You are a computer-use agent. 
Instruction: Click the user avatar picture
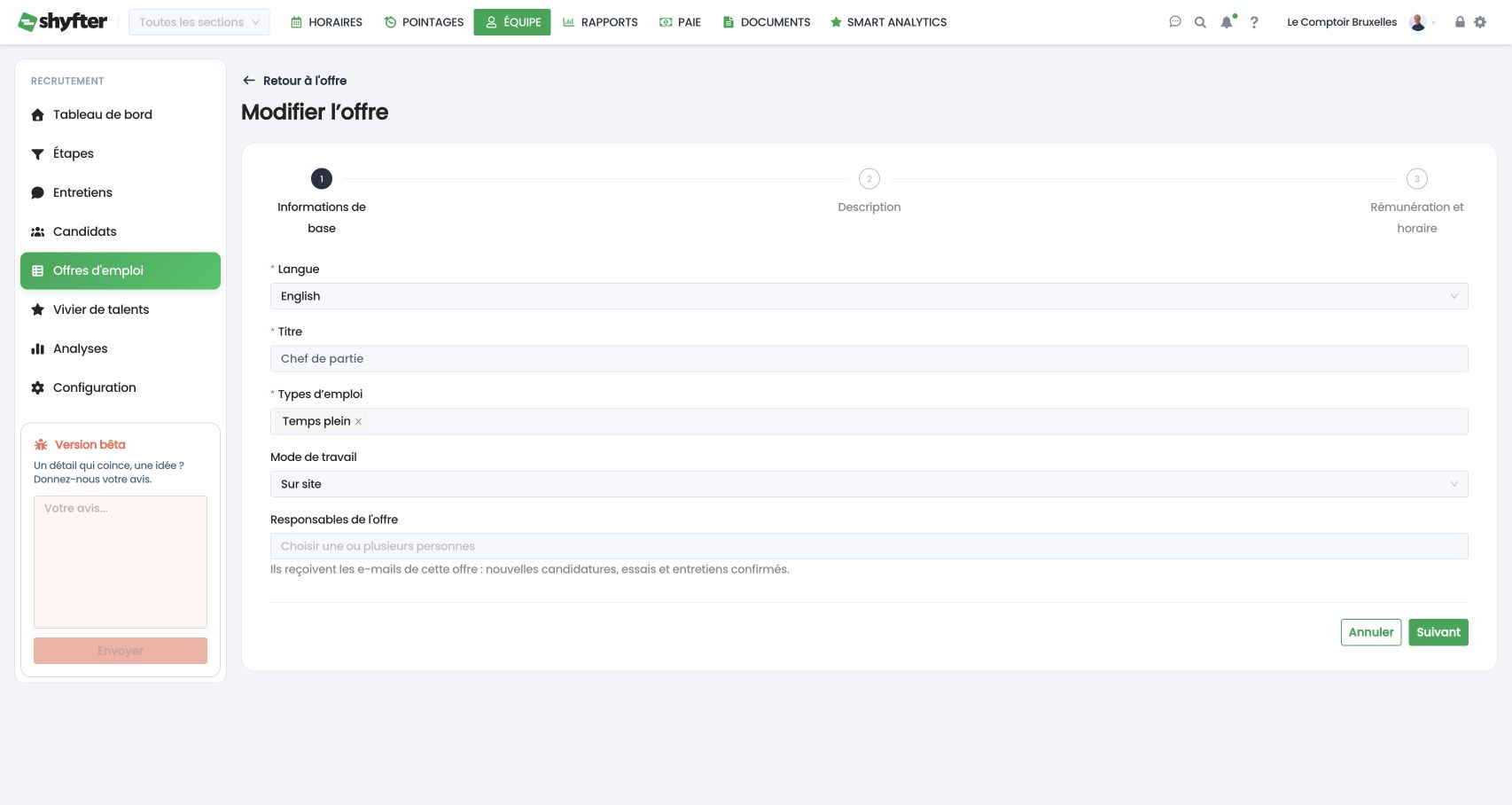pyautogui.click(x=1418, y=22)
